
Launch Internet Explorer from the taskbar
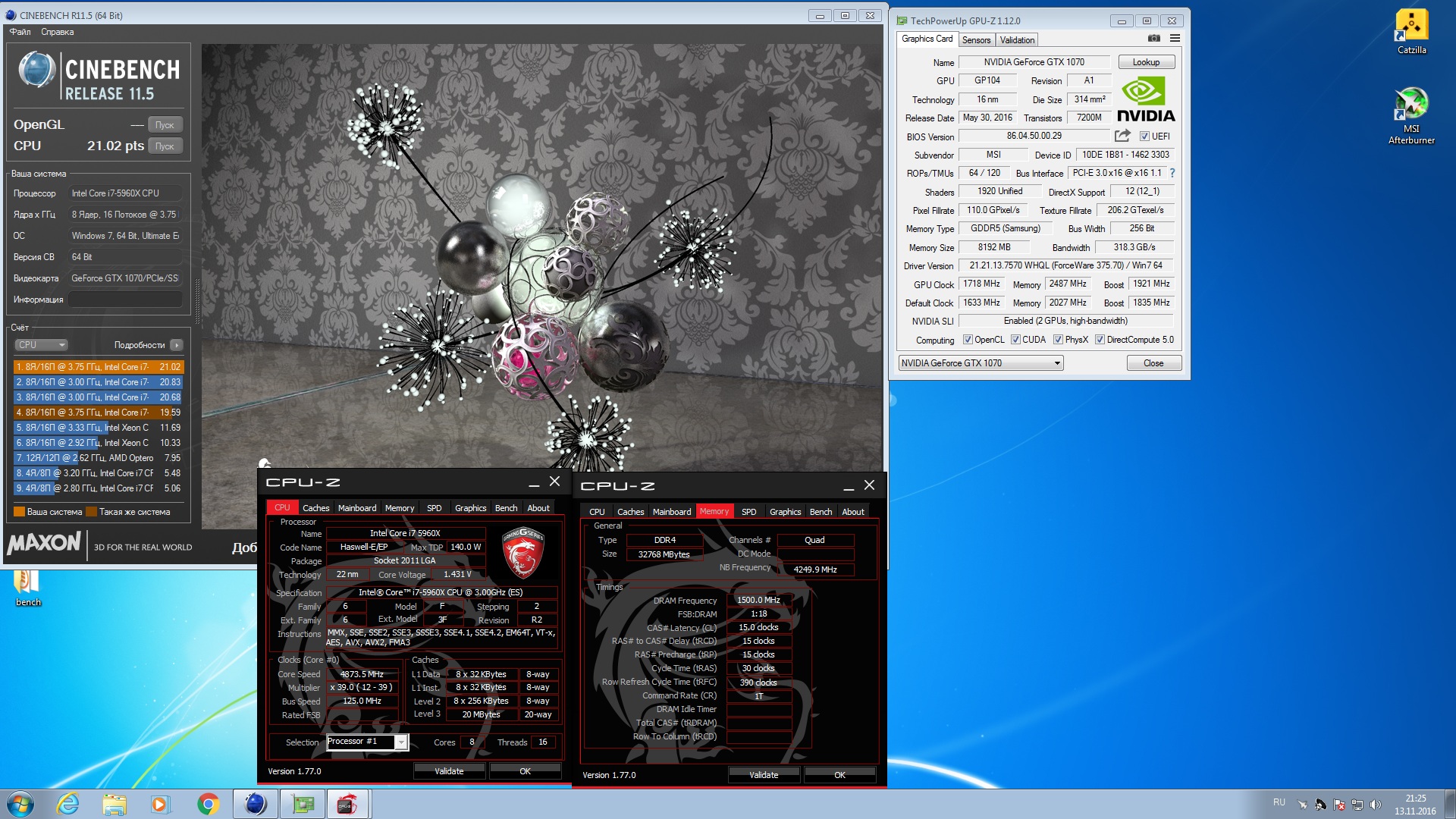(x=68, y=804)
